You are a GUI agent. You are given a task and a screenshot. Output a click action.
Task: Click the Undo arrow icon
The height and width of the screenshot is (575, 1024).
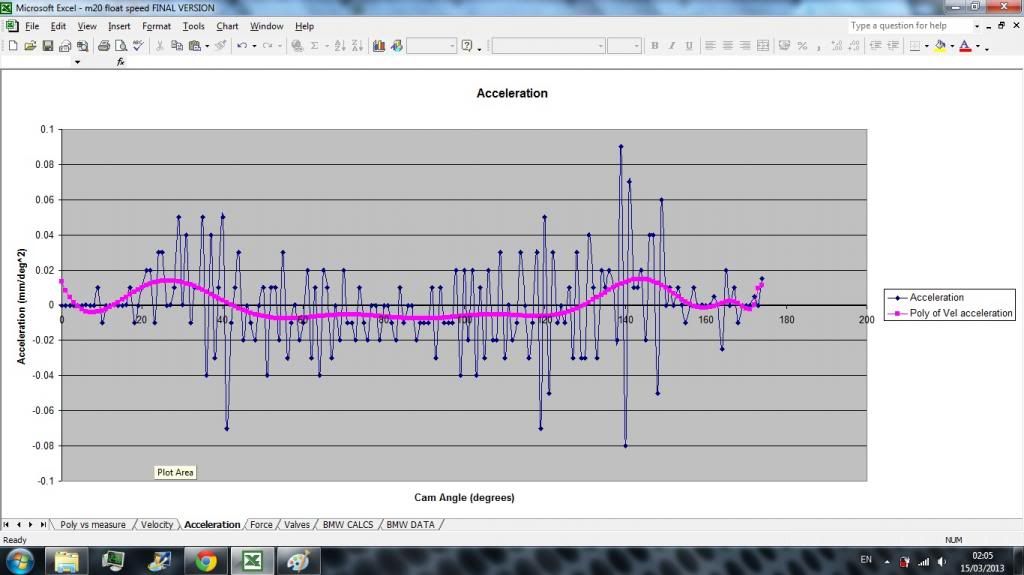pos(242,46)
